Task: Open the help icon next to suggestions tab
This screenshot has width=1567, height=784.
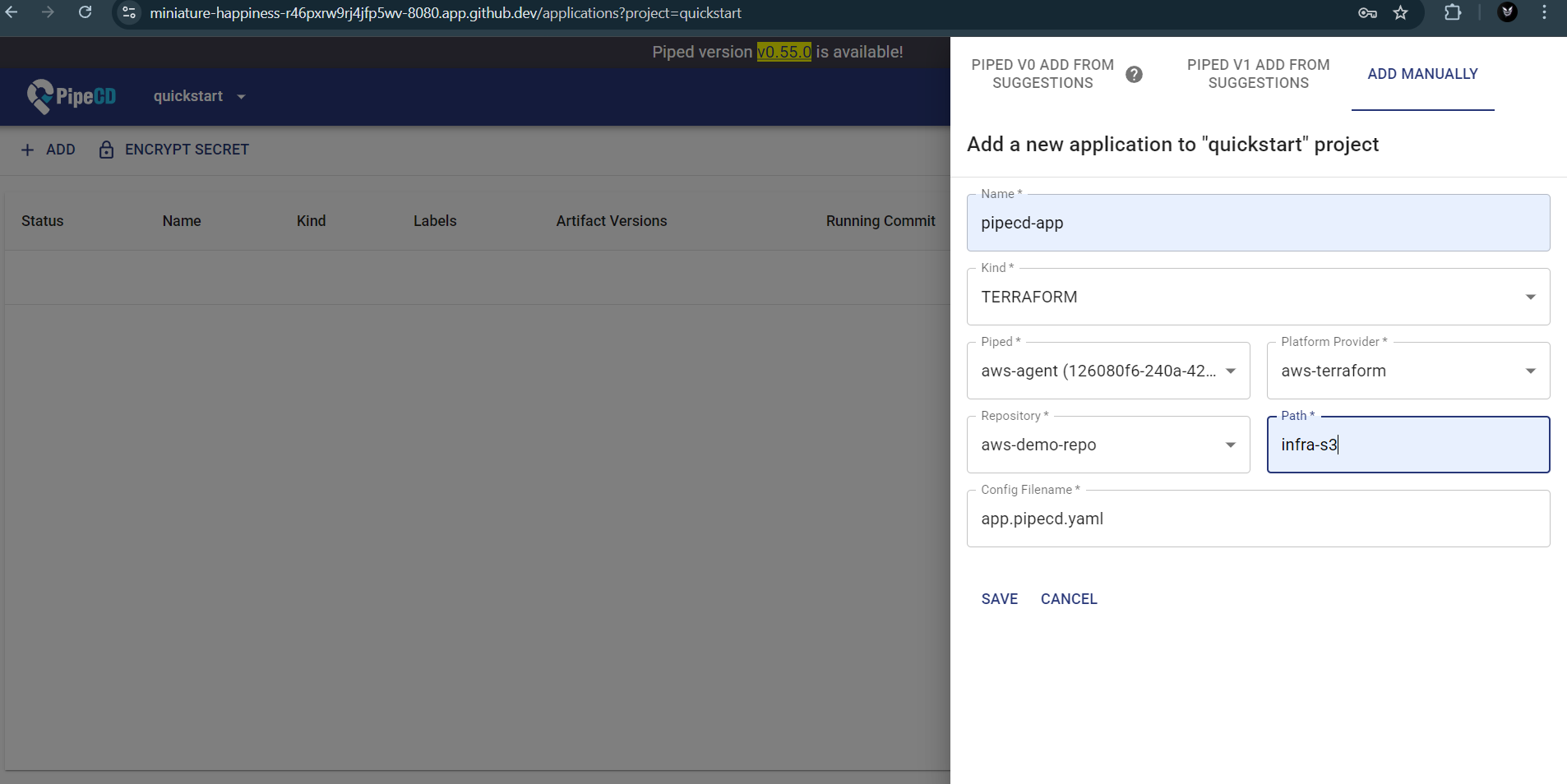Action: click(1135, 74)
